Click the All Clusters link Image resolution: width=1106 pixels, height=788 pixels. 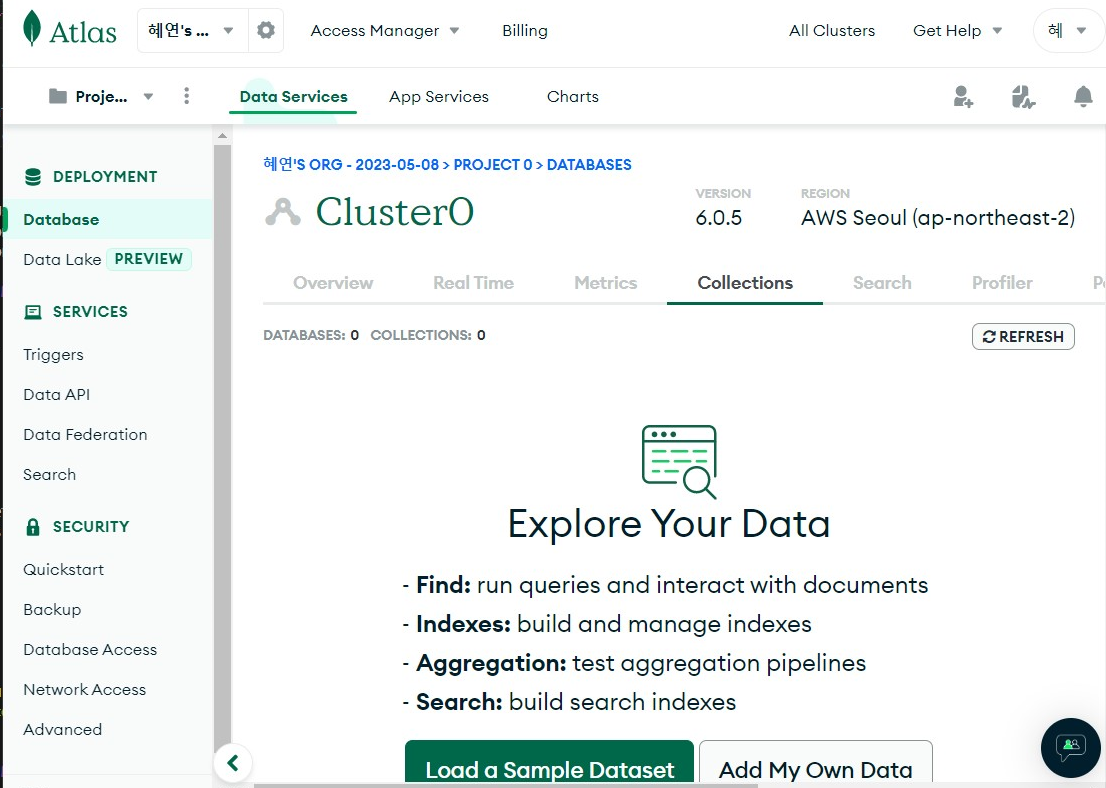pos(832,30)
